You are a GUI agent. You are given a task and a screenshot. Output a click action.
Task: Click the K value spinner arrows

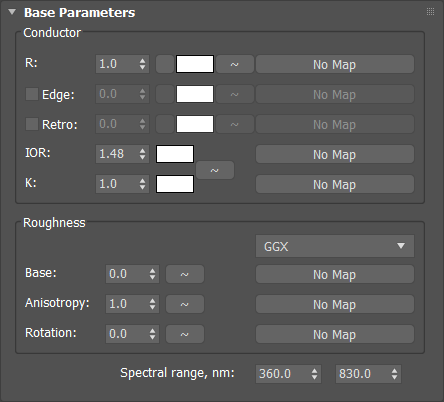[142, 184]
